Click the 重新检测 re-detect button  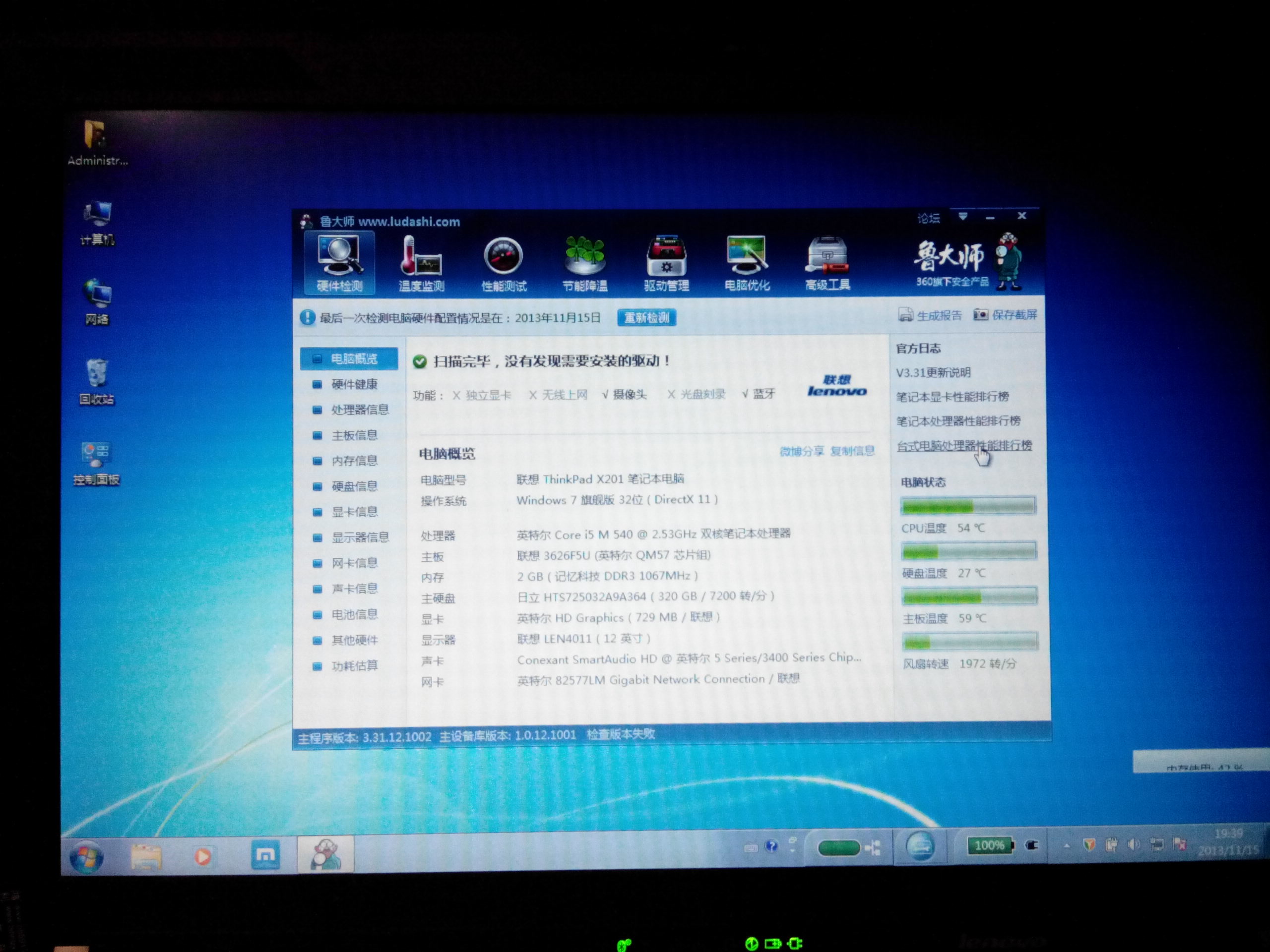646,317
